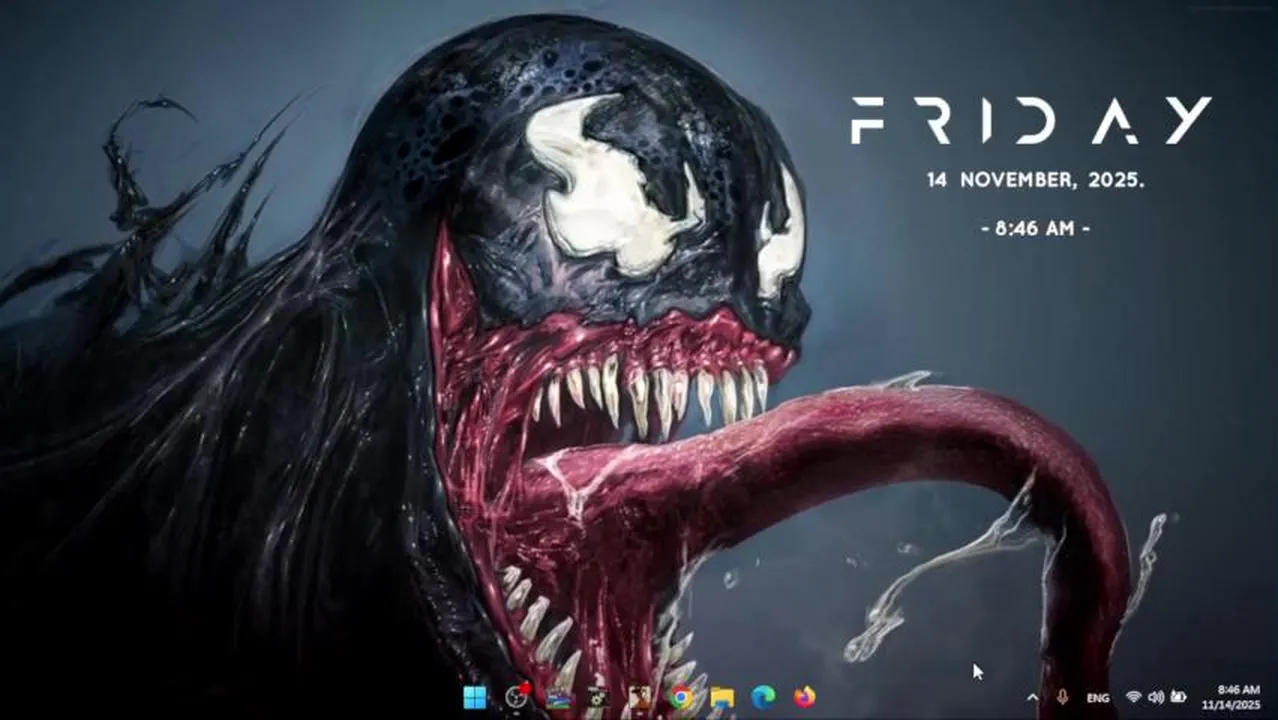Click the microphone tray icon
The image size is (1278, 720).
(1062, 697)
